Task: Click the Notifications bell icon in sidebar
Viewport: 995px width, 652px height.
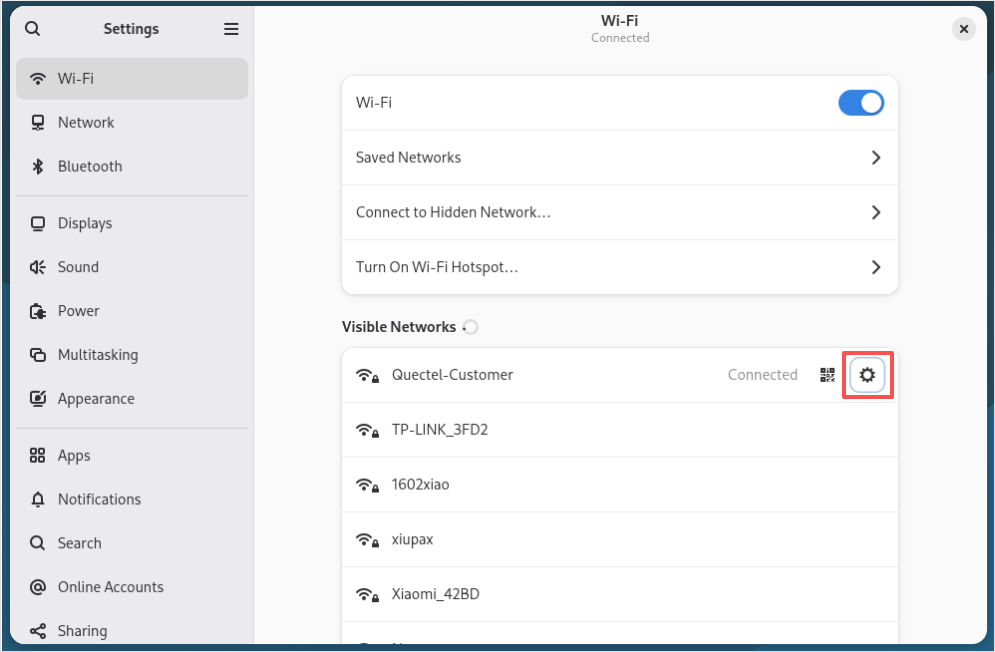Action: [38, 499]
